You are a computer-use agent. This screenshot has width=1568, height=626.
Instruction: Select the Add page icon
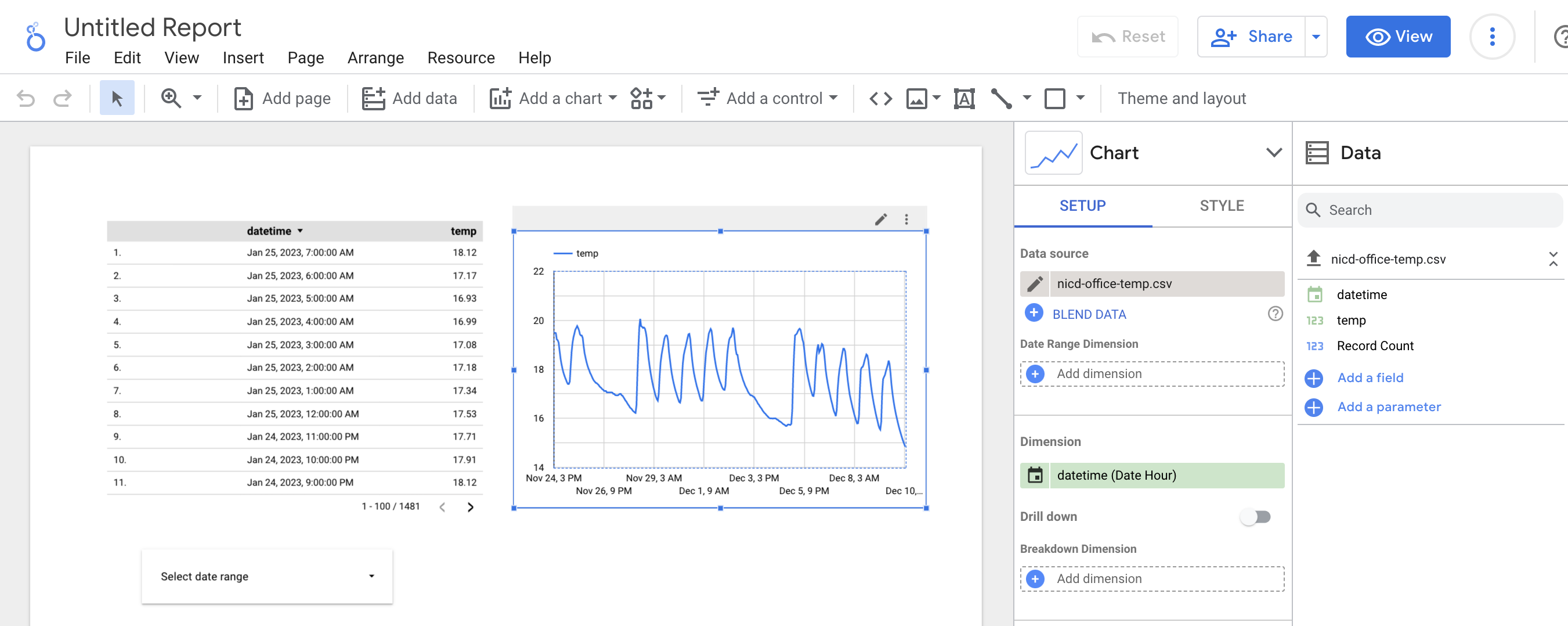tap(244, 98)
